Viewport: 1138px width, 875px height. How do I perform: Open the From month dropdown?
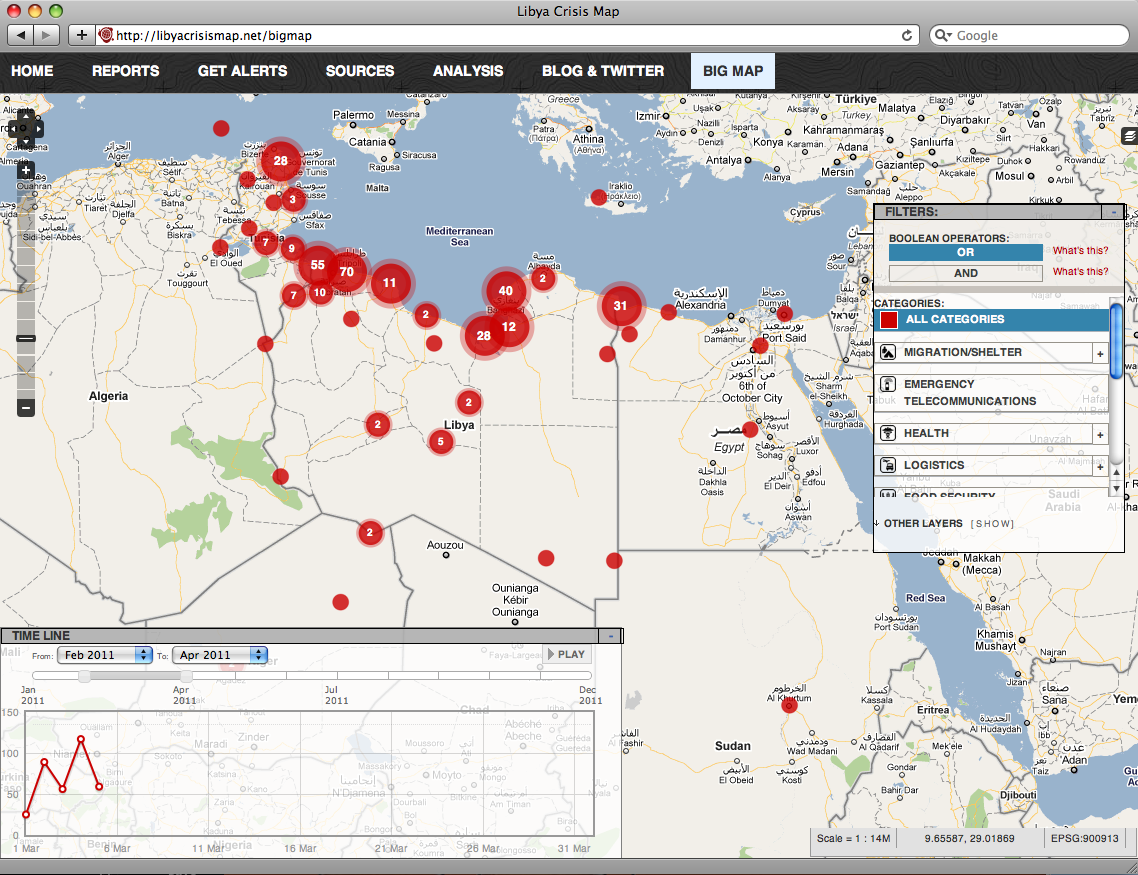[105, 654]
